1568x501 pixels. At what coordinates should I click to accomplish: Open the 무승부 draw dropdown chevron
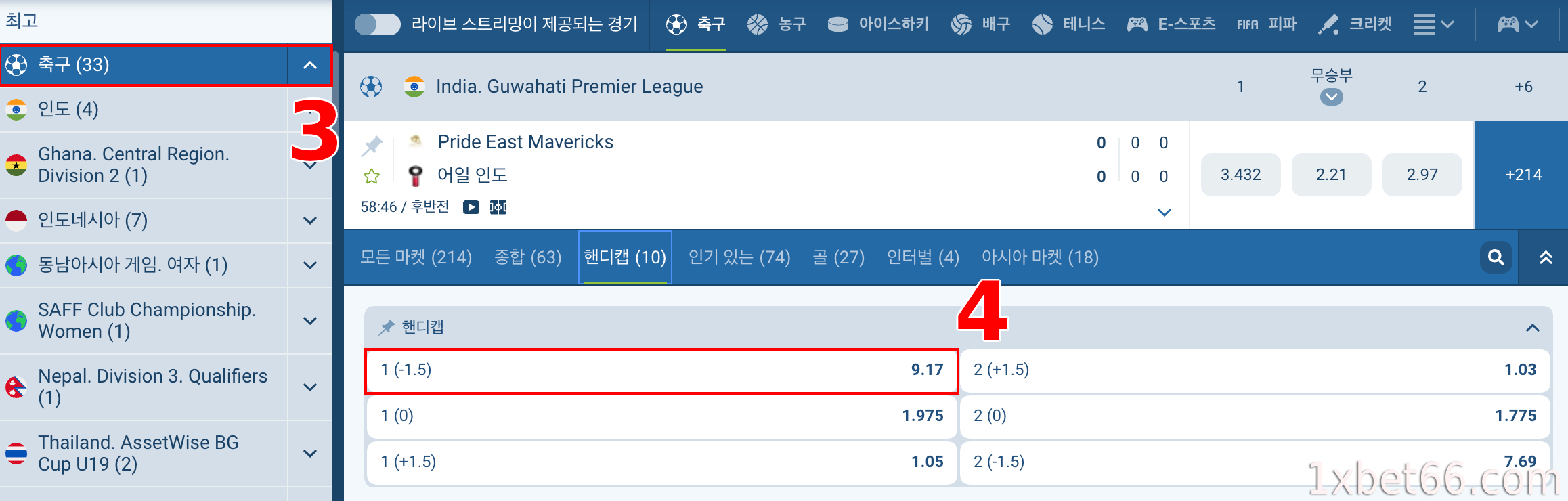pos(1331,97)
